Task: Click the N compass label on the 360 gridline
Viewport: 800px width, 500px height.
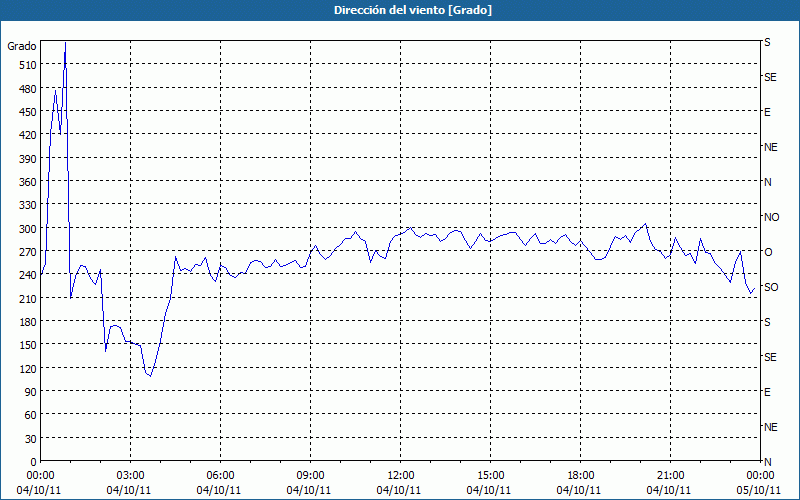Action: pos(767,182)
